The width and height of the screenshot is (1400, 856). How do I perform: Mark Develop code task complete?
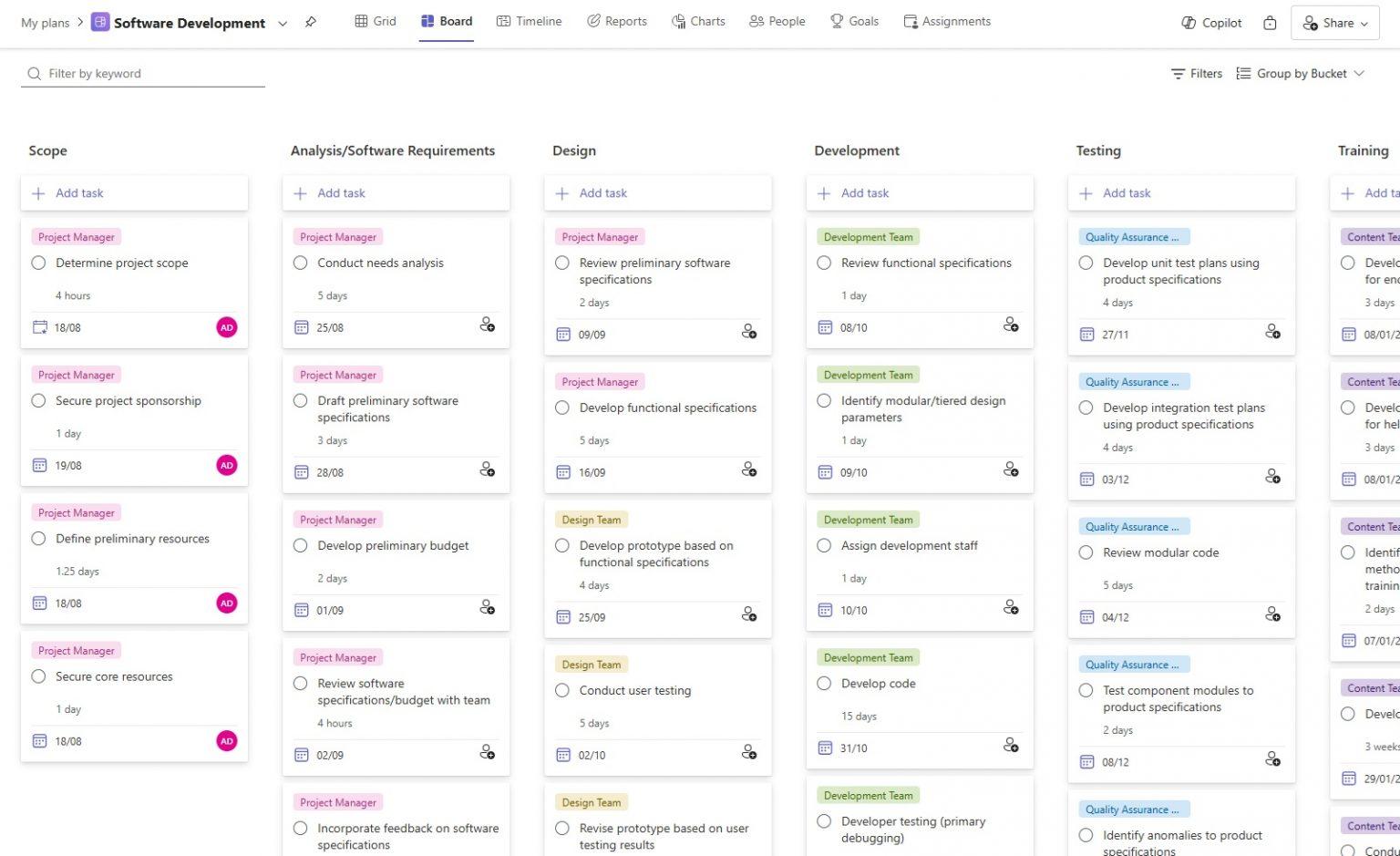pos(824,683)
